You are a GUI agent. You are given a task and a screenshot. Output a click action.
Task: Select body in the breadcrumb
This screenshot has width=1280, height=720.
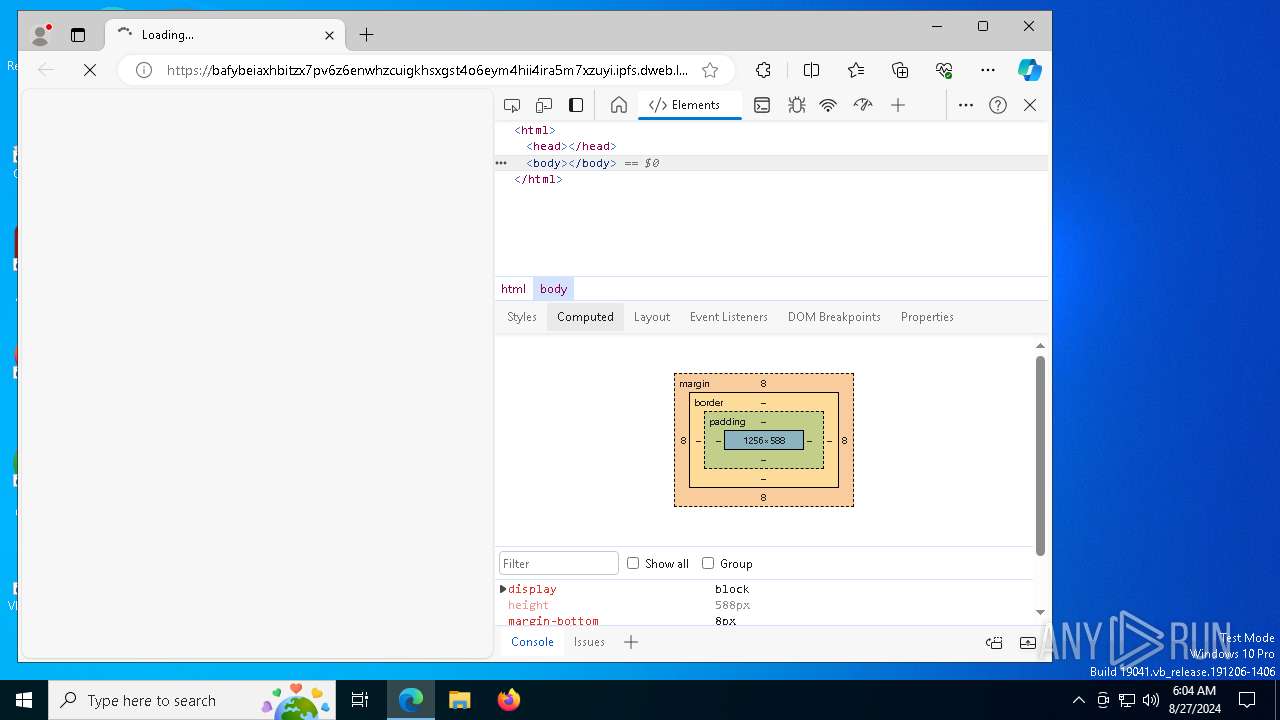pos(553,289)
